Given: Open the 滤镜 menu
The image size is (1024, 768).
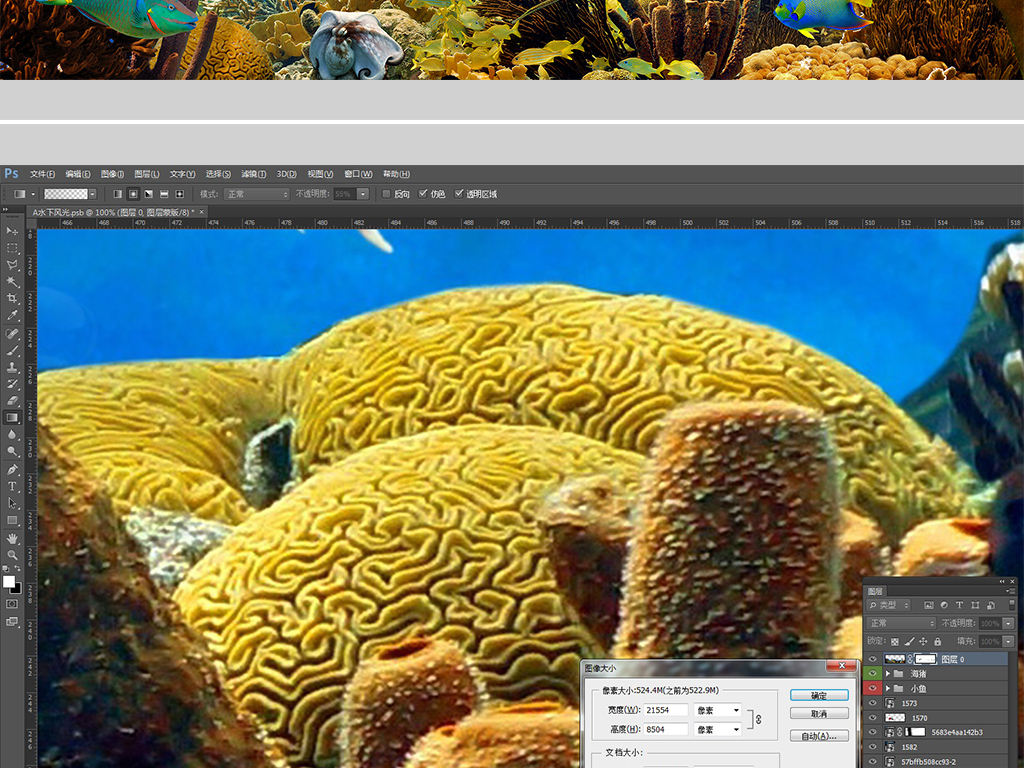Looking at the screenshot, I should [x=254, y=174].
